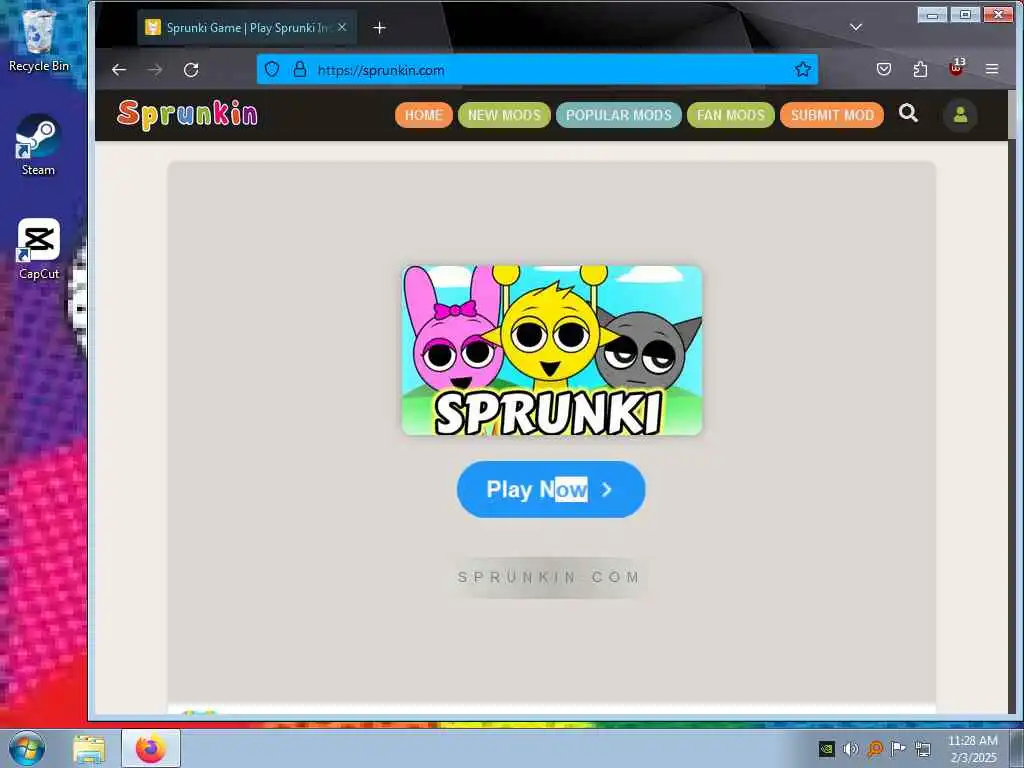Open the Extensions puzzle-piece icon
1024x768 pixels.
[x=920, y=69]
